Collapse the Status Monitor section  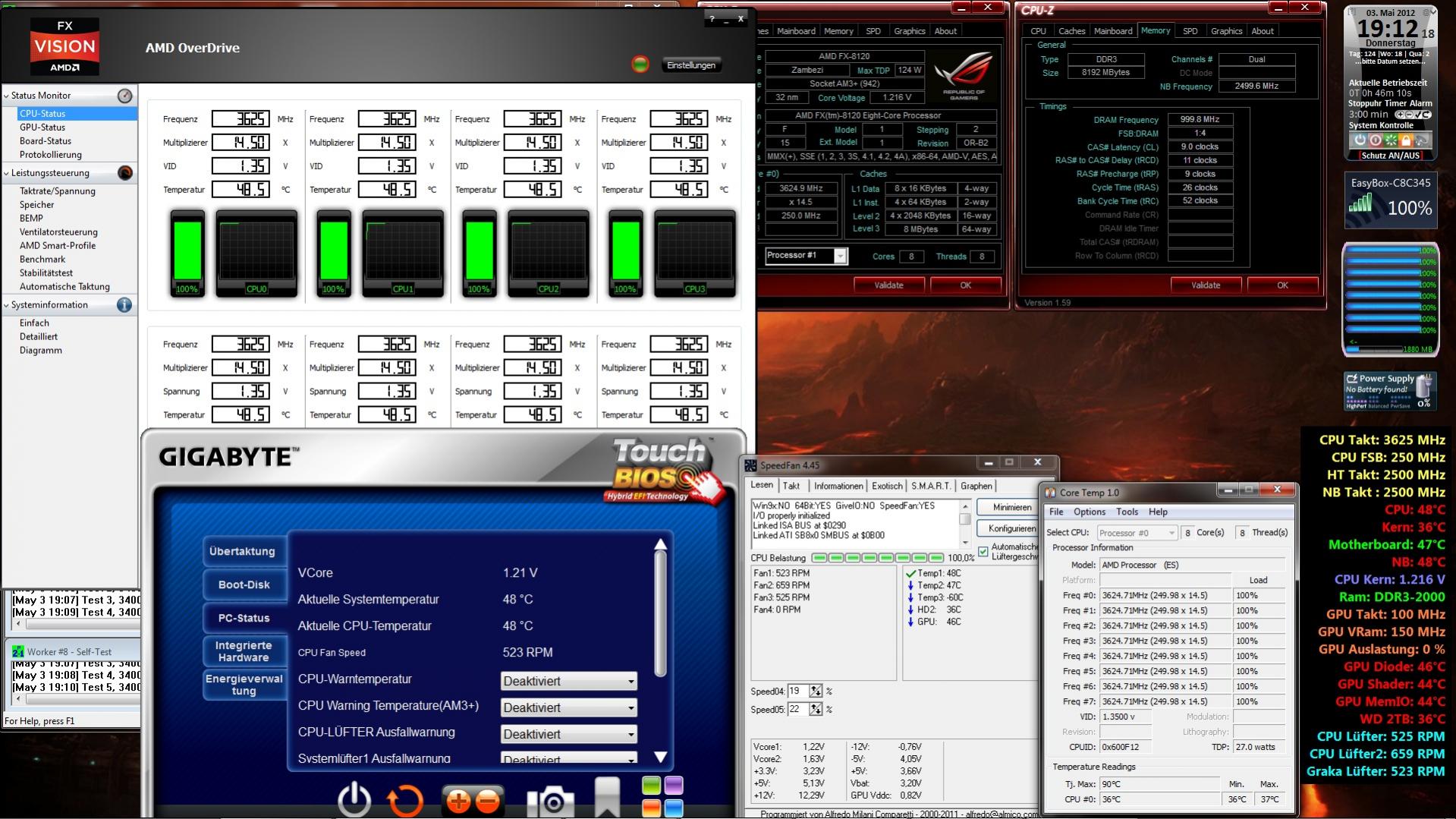click(7, 96)
